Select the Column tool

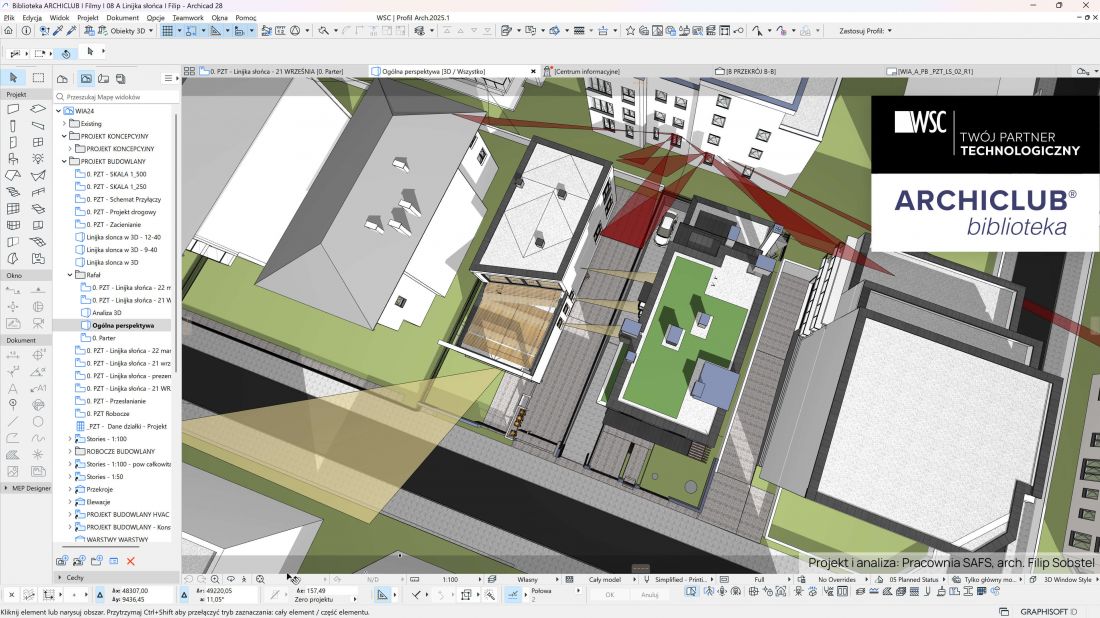[x=13, y=126]
